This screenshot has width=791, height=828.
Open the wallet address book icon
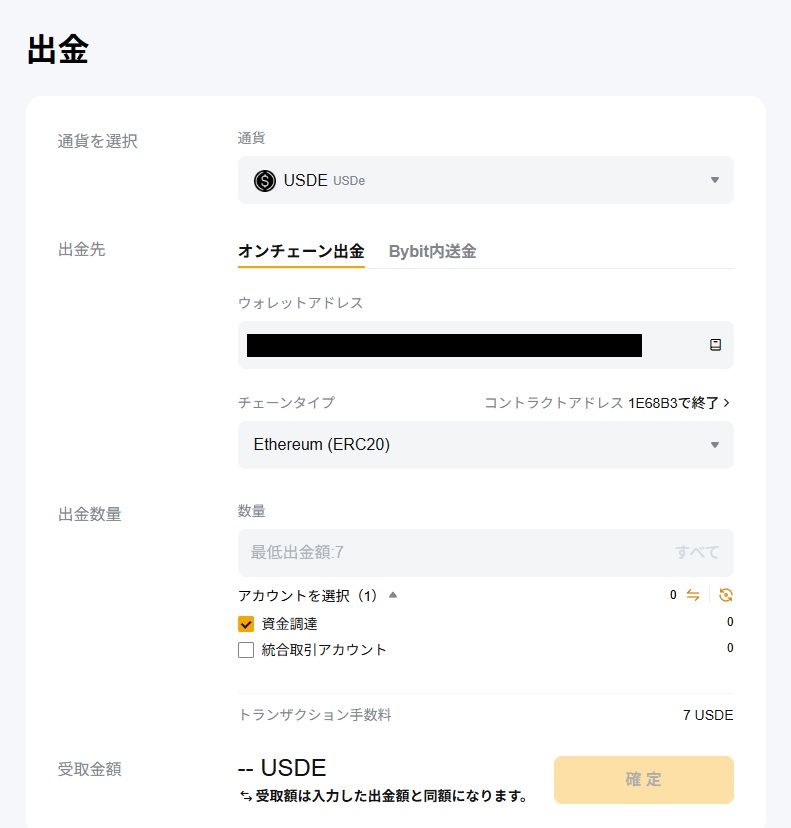pos(715,345)
